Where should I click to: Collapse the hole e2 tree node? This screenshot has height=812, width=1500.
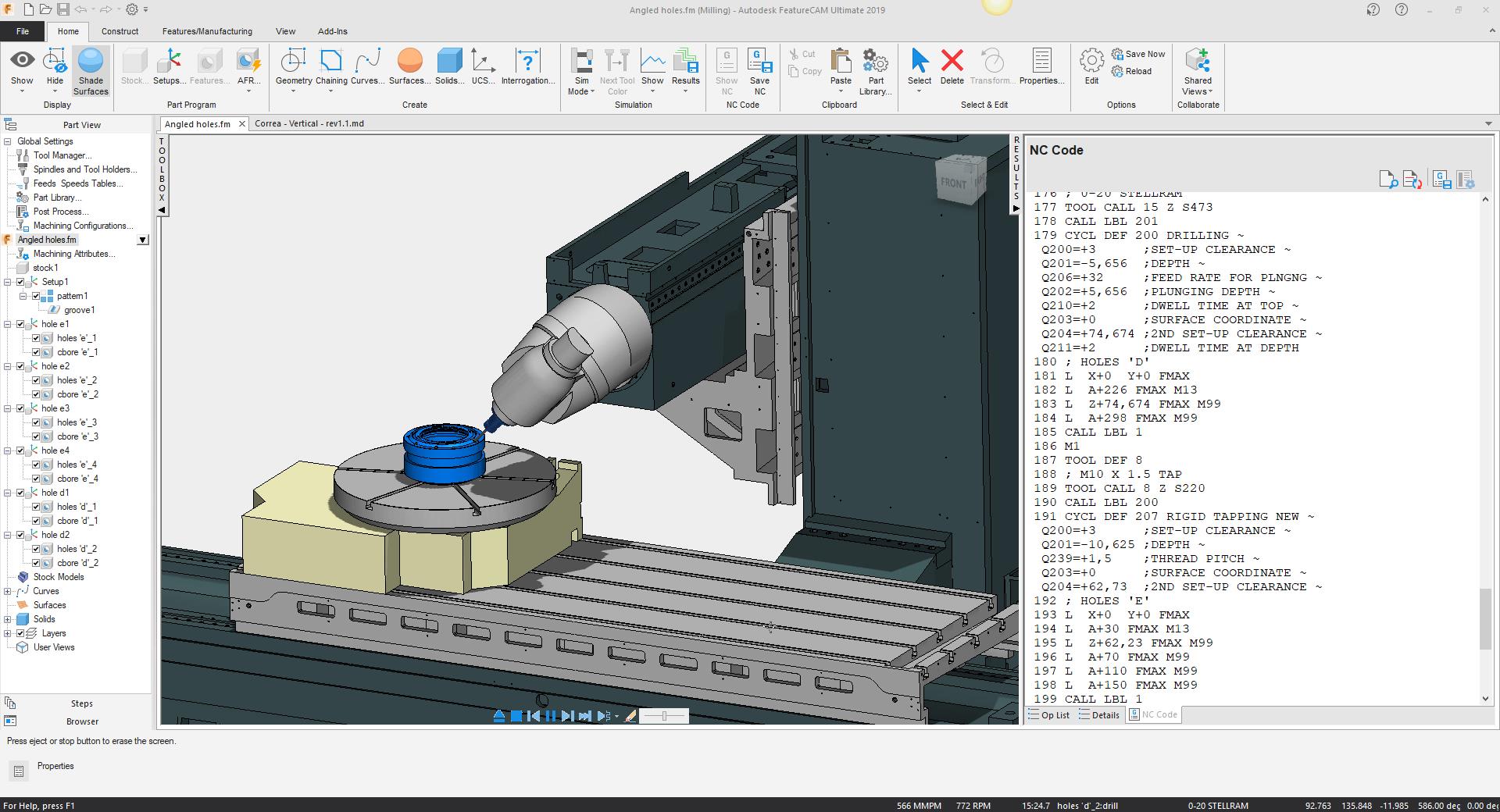pos(8,366)
